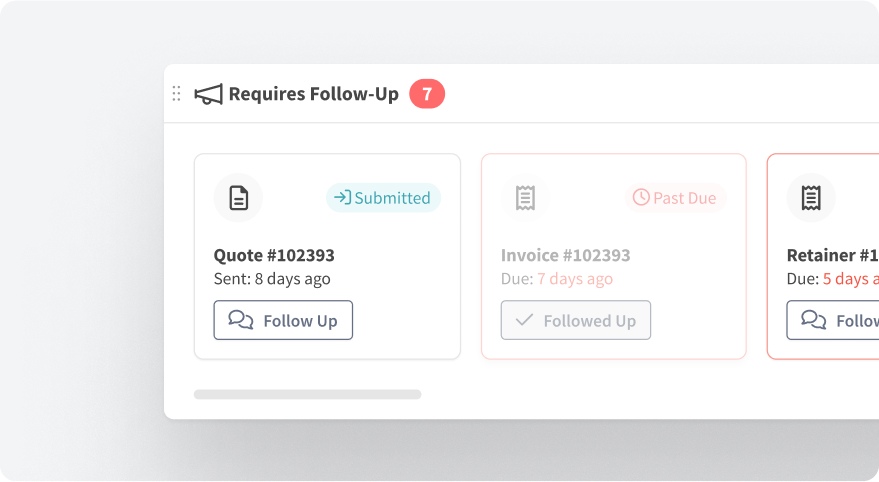Click the chat bubbles icon on Quote card
The image size is (879, 482).
point(241,320)
